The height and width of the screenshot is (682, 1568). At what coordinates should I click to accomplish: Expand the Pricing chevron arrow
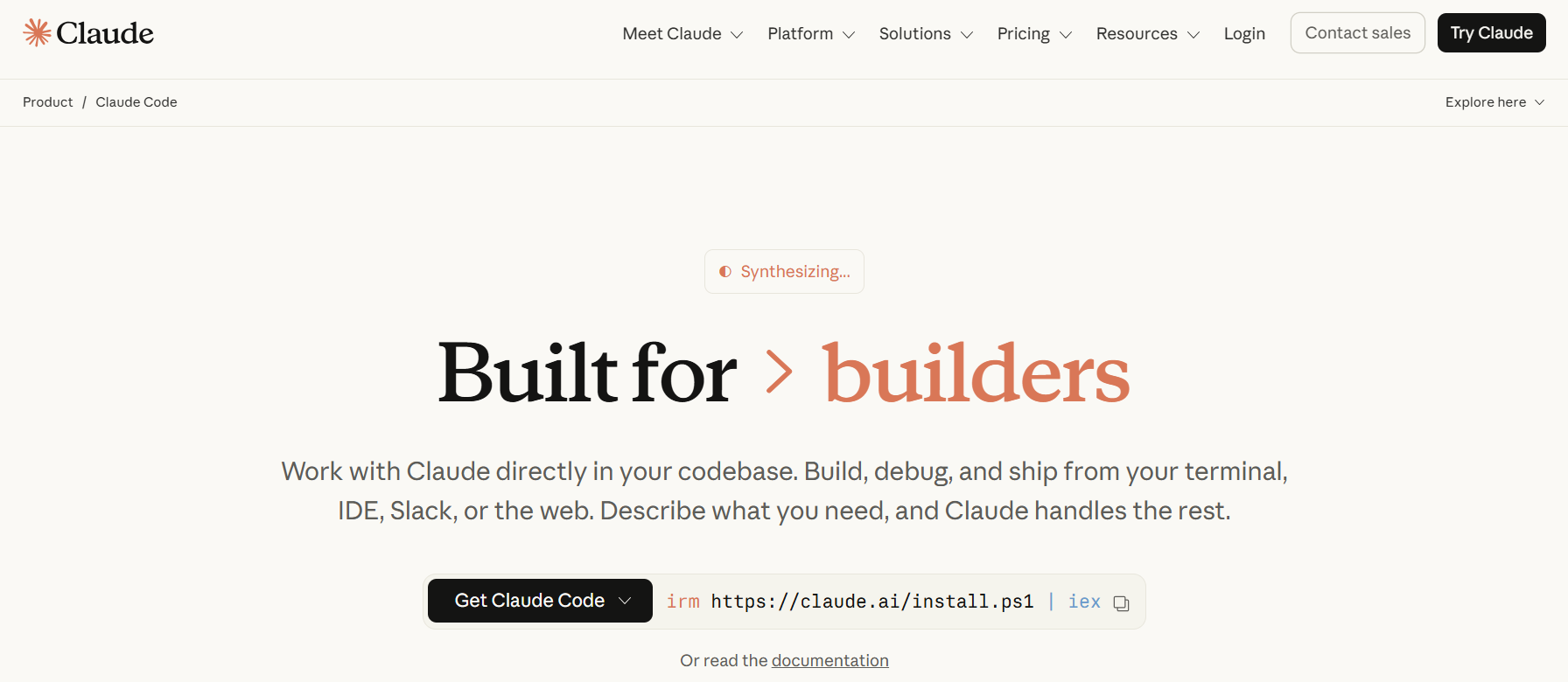point(1066,35)
